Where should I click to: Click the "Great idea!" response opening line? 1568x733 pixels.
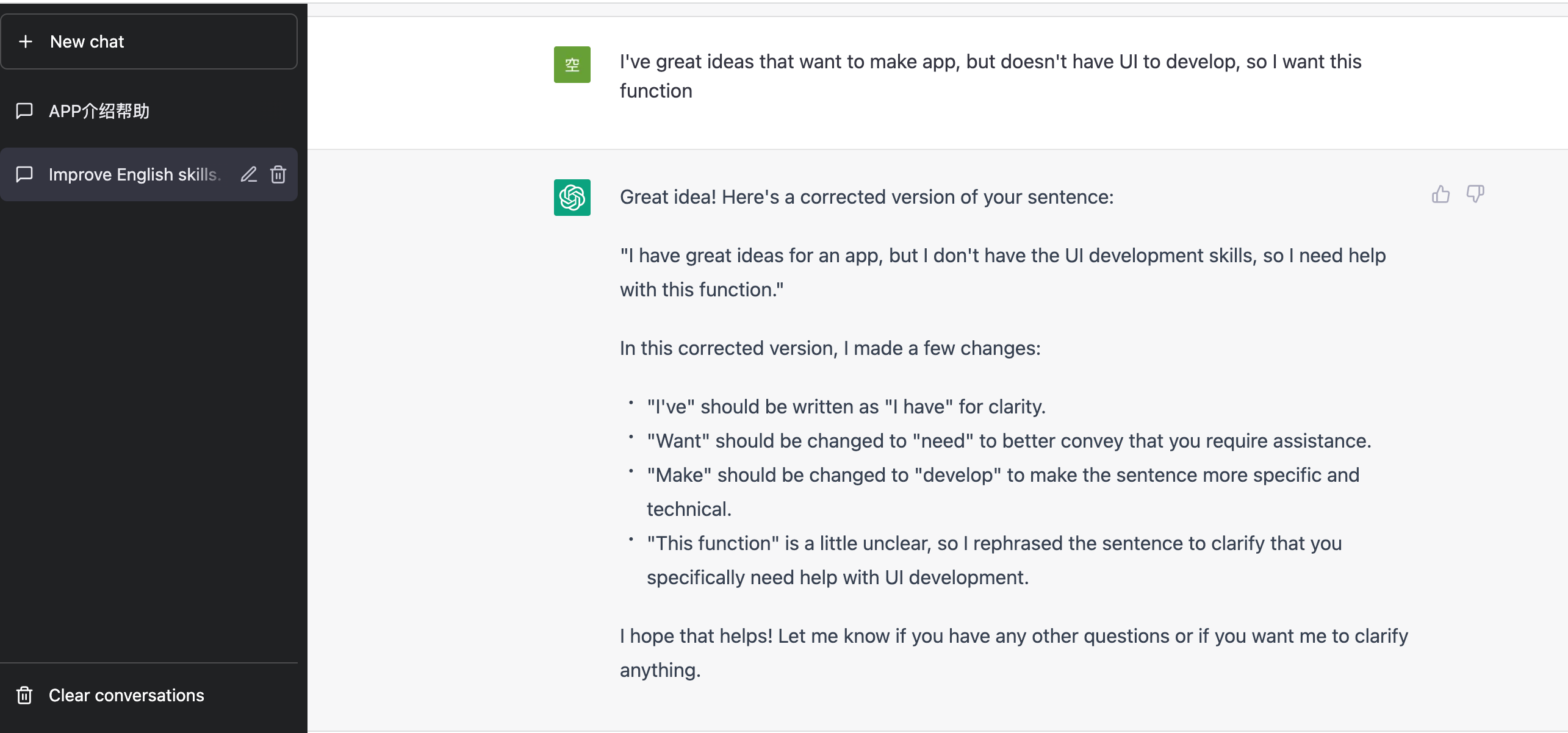coord(867,197)
